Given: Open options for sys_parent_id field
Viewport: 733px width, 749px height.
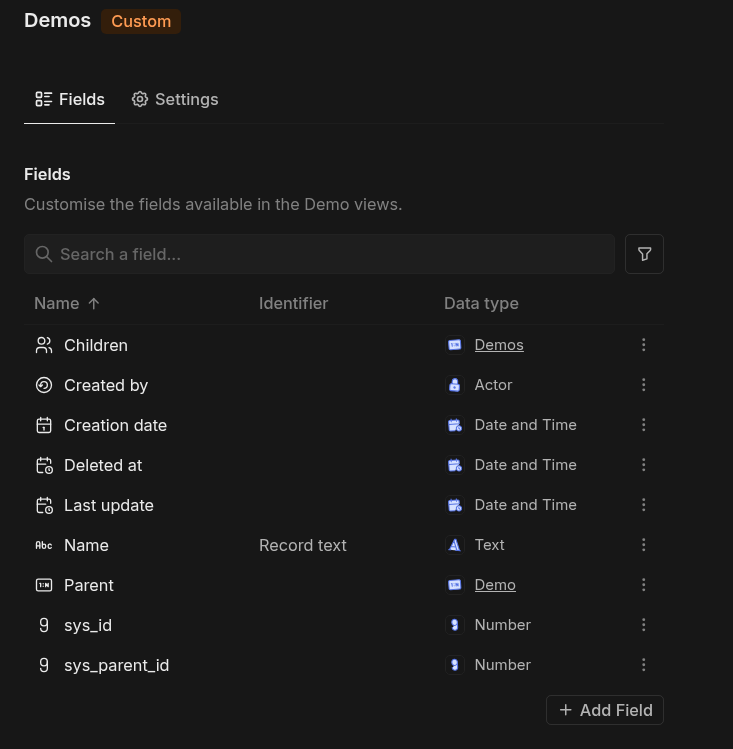Looking at the screenshot, I should (644, 665).
